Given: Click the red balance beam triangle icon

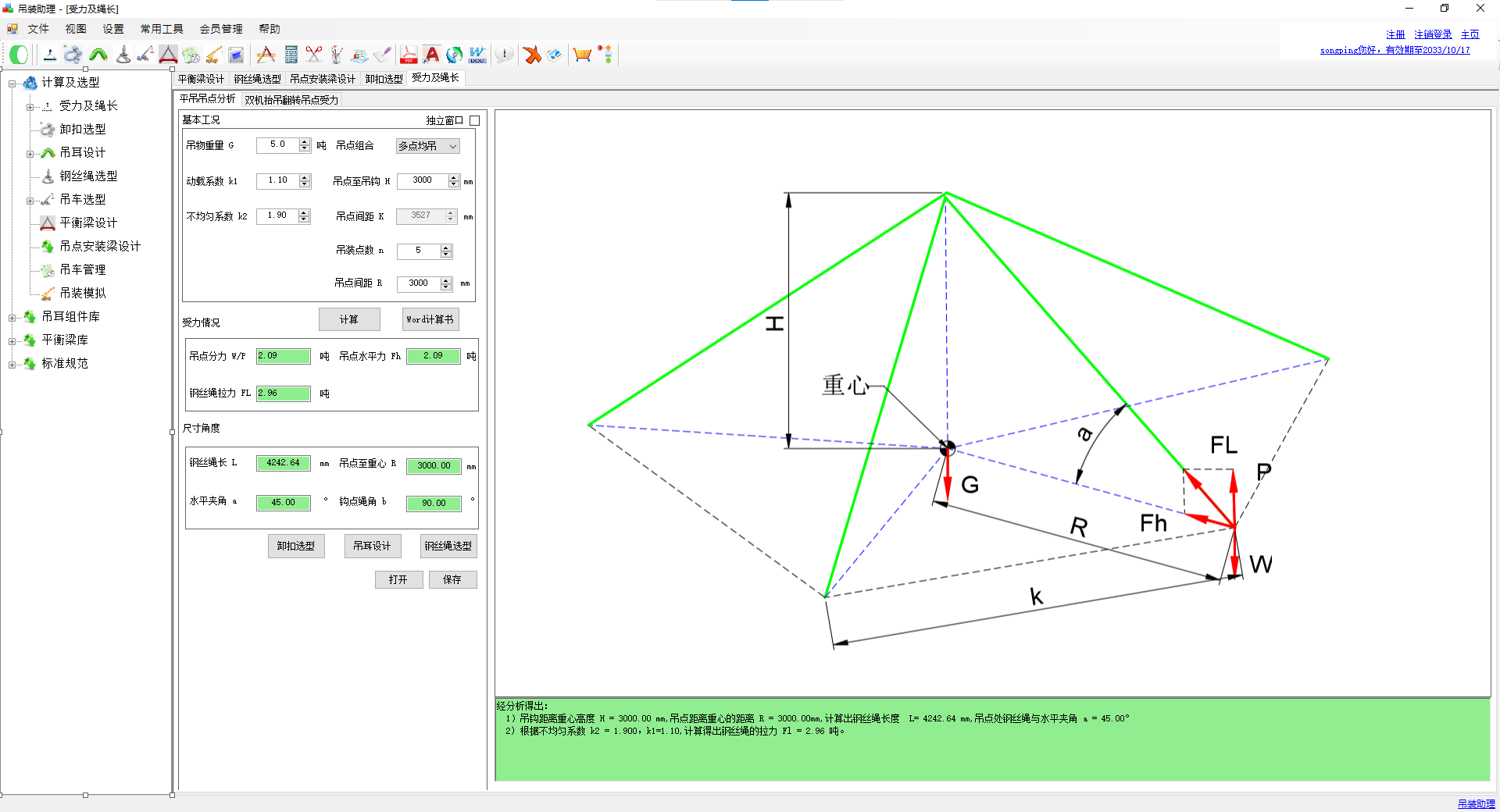Looking at the screenshot, I should tap(168, 55).
